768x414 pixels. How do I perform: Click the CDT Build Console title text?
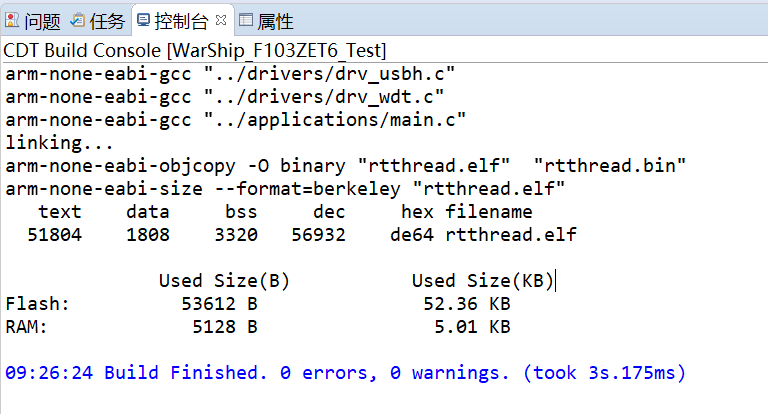click(x=195, y=50)
